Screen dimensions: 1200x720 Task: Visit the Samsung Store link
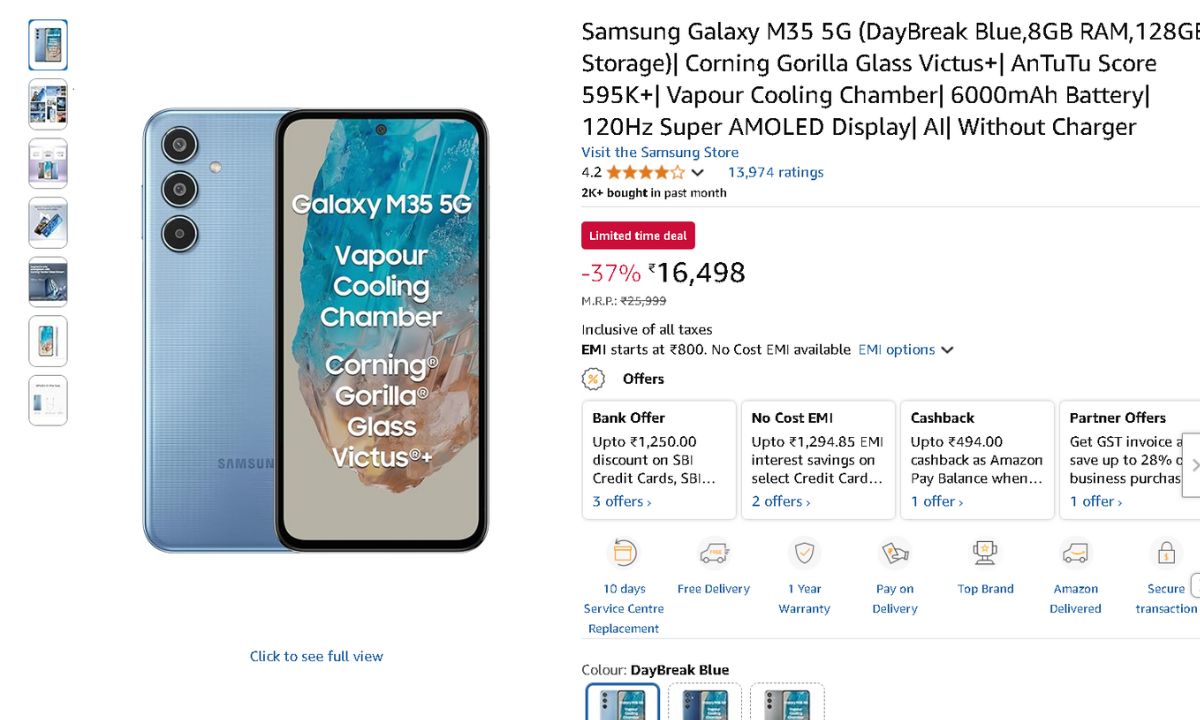point(660,152)
